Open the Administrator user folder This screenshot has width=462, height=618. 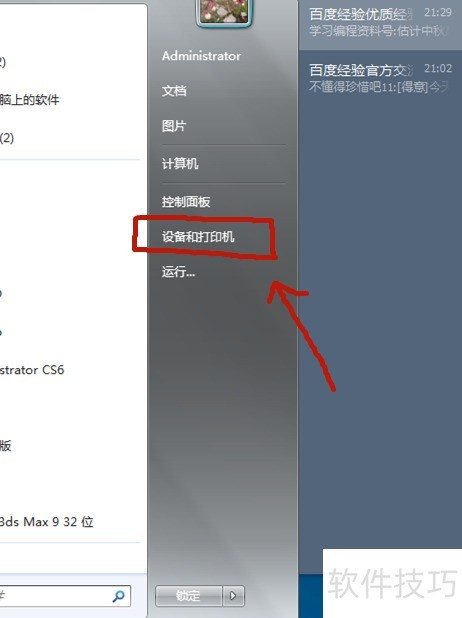coord(201,56)
